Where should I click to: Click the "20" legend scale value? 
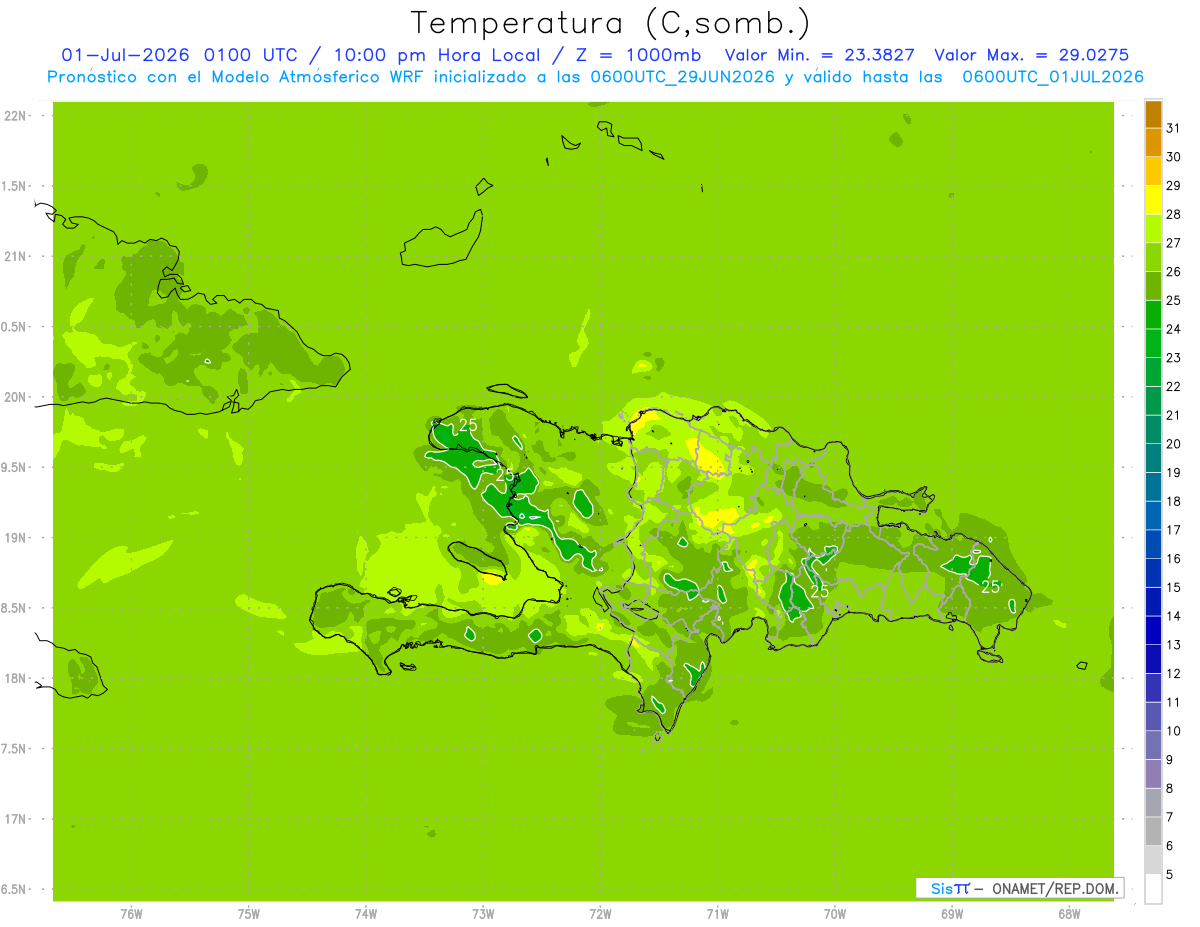pyautogui.click(x=1173, y=444)
